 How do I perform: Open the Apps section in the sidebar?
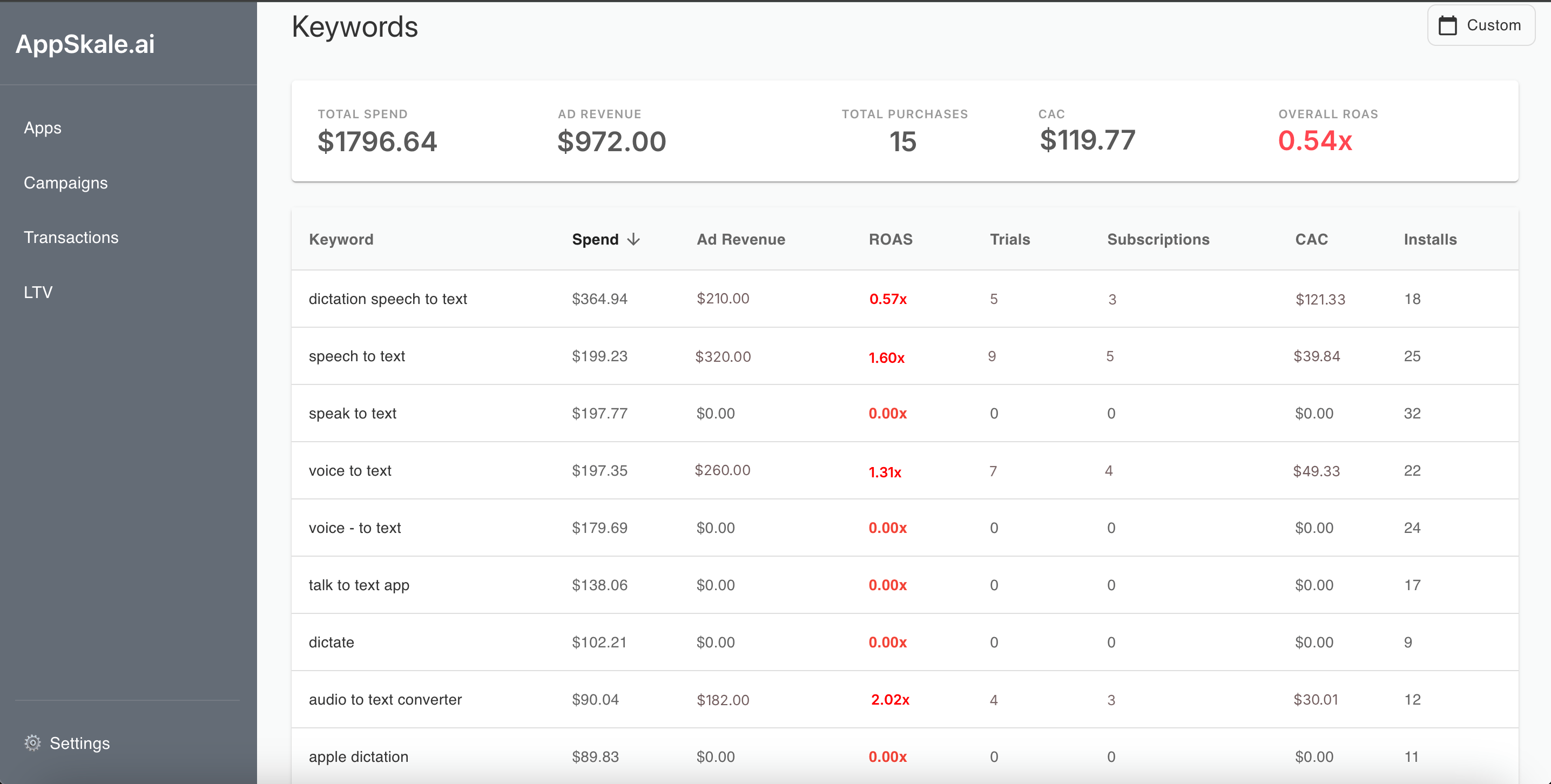42,127
